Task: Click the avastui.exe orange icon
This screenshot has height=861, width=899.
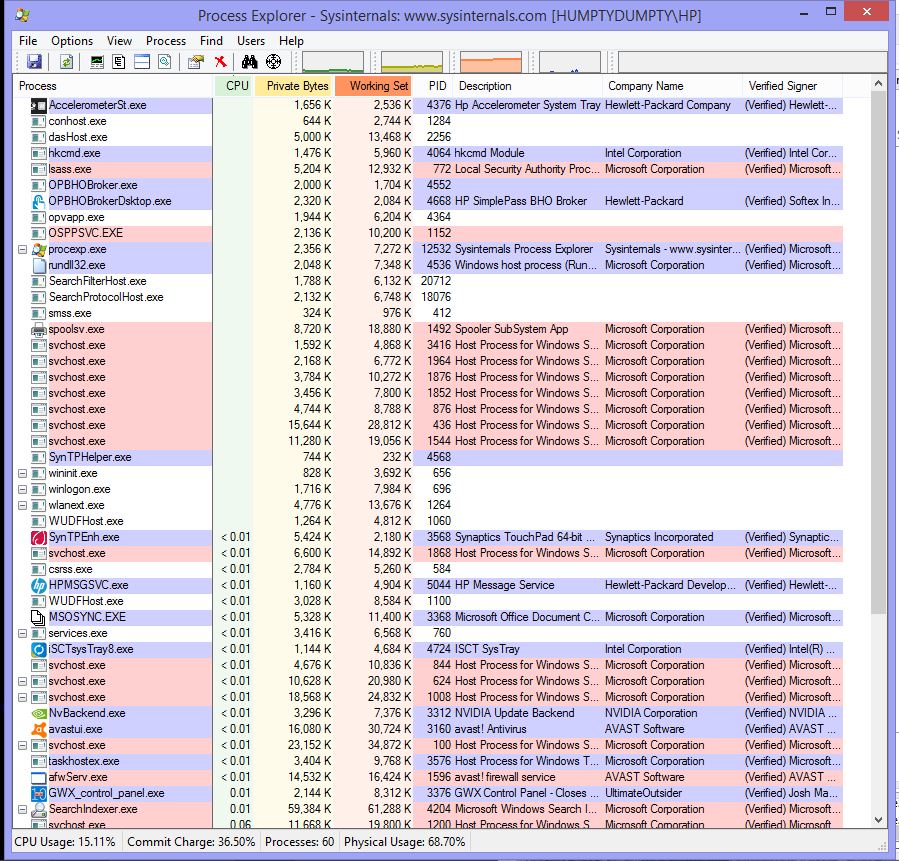Action: (38, 730)
